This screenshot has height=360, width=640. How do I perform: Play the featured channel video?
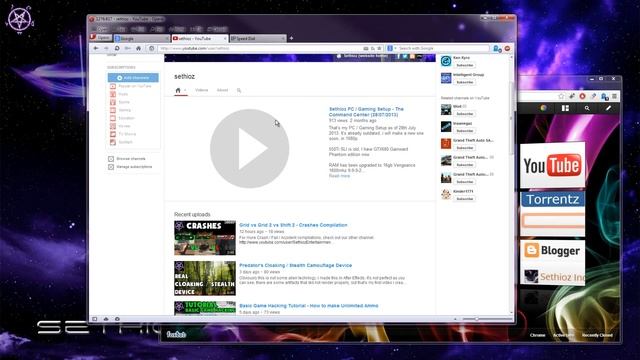[249, 149]
